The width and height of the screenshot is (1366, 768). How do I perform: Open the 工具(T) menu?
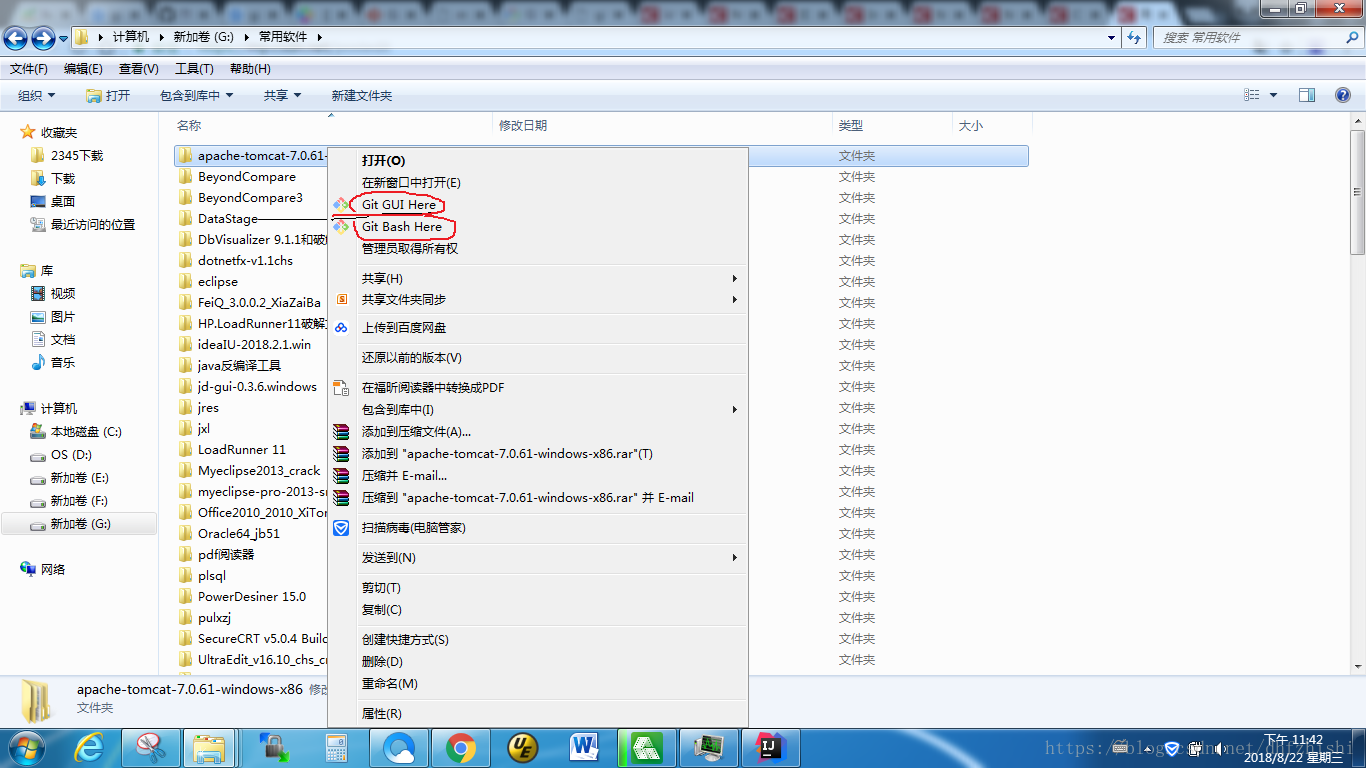tap(194, 69)
